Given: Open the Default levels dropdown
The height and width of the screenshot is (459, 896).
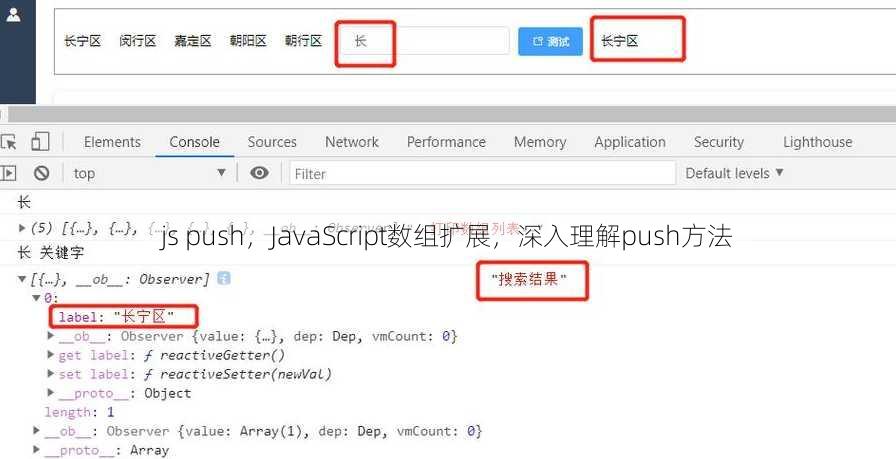Looking at the screenshot, I should tap(734, 173).
